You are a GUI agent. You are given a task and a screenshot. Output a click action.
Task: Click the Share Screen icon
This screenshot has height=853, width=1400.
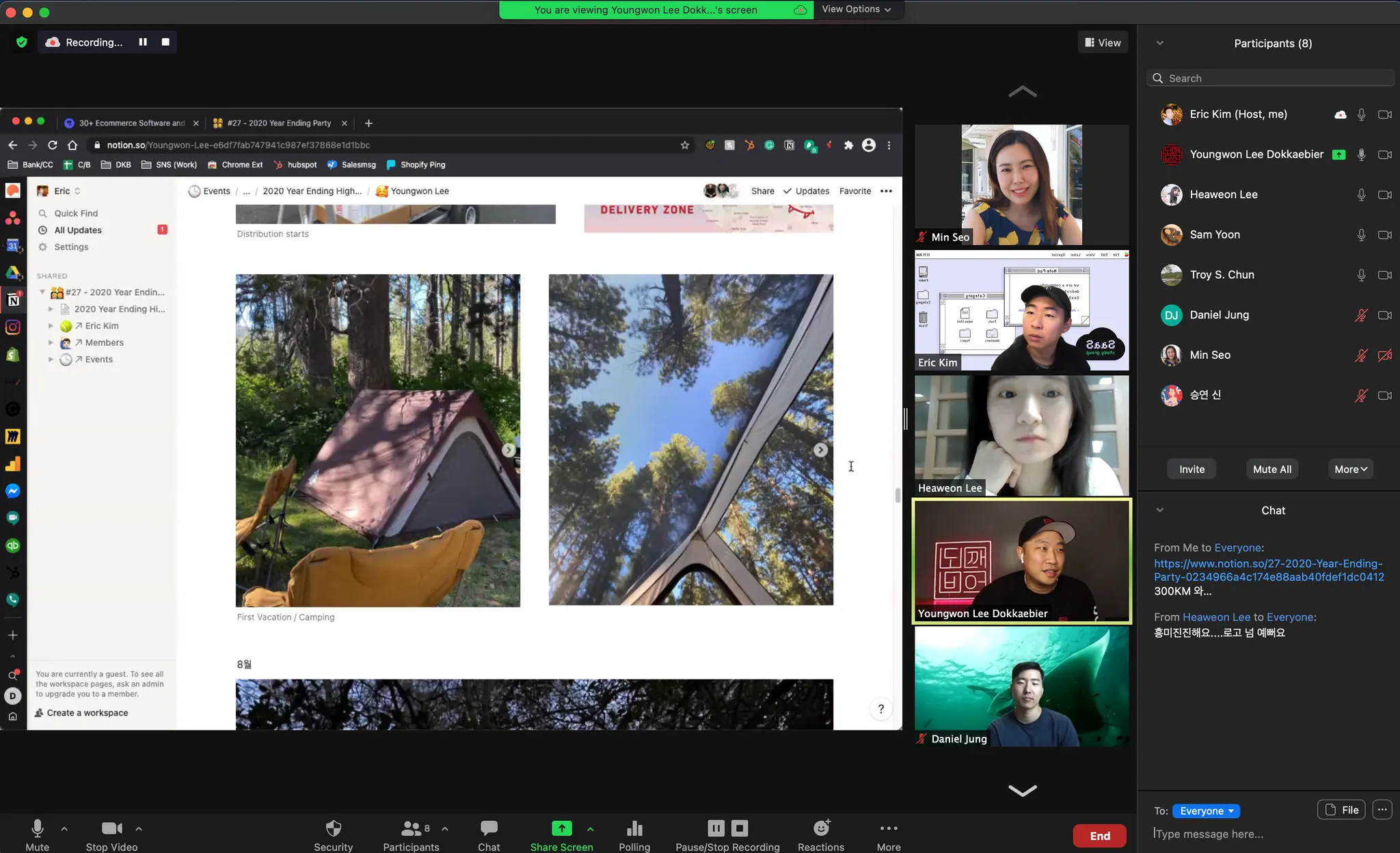tap(561, 828)
